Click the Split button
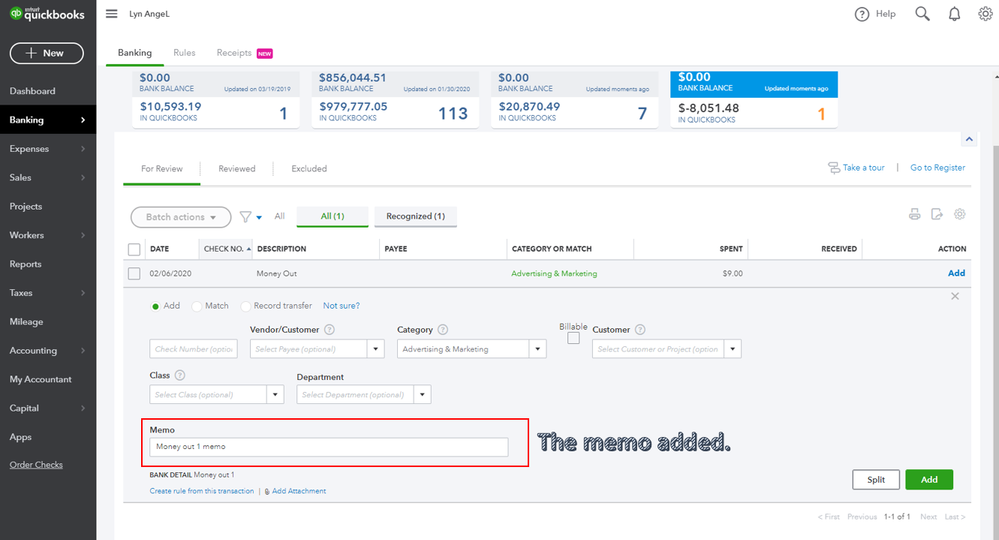This screenshot has width=999, height=540. tap(876, 480)
